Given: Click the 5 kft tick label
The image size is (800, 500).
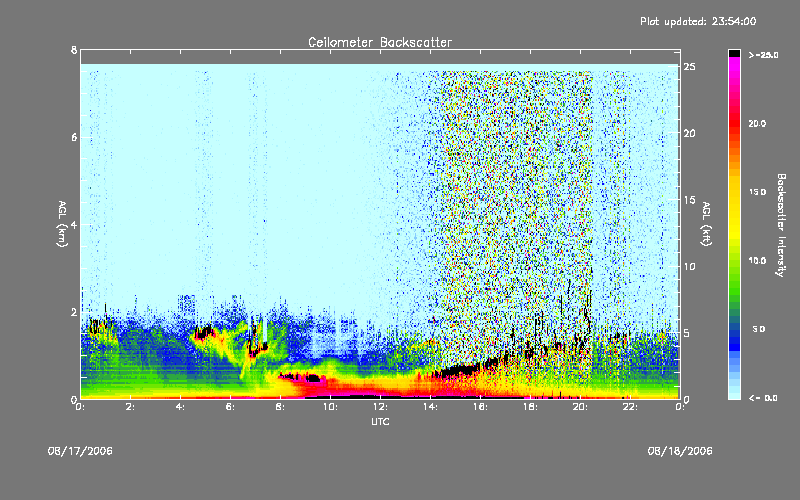Looking at the screenshot, I should click(687, 333).
